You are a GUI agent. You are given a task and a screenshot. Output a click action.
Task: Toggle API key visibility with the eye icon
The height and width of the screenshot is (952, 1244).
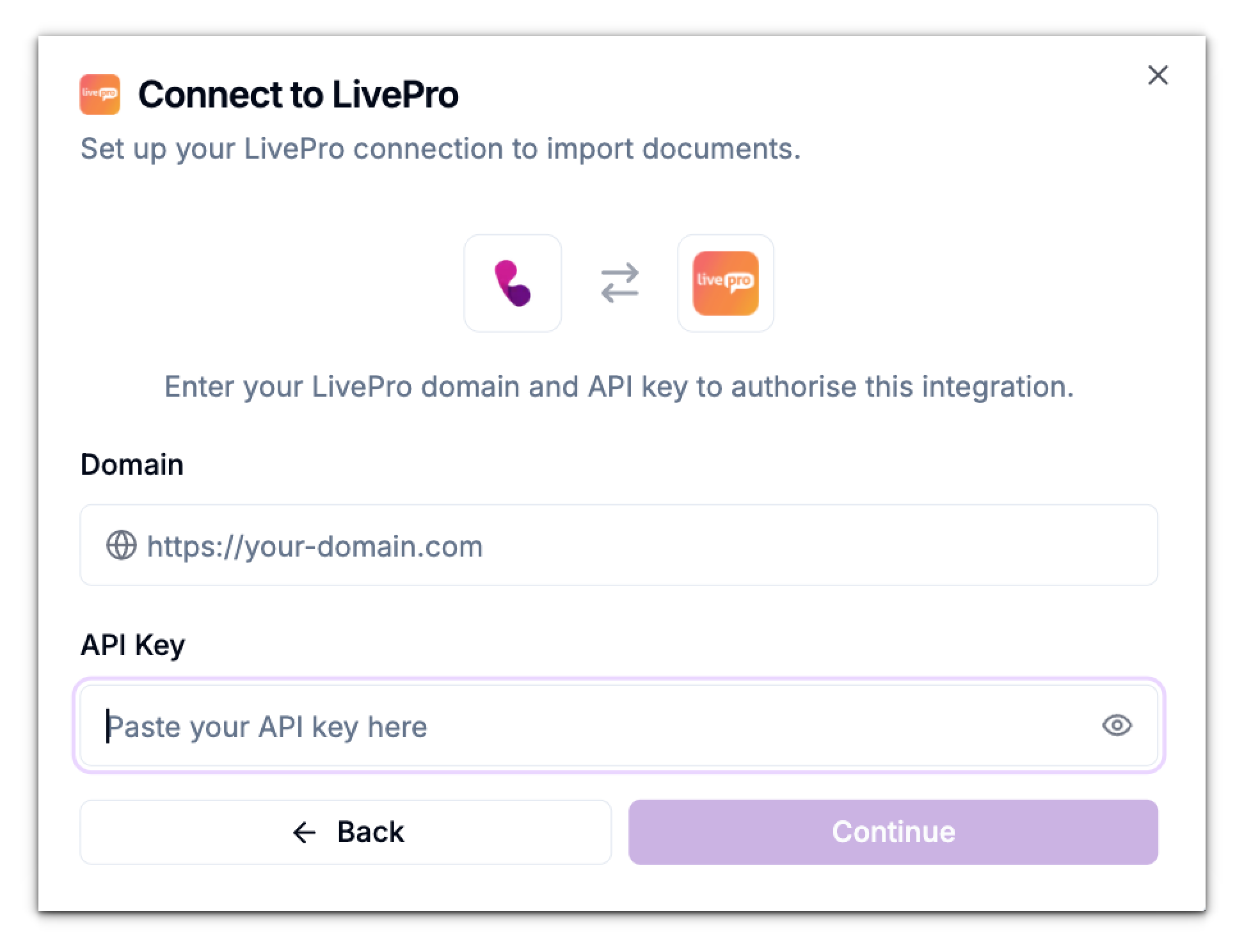click(1117, 726)
